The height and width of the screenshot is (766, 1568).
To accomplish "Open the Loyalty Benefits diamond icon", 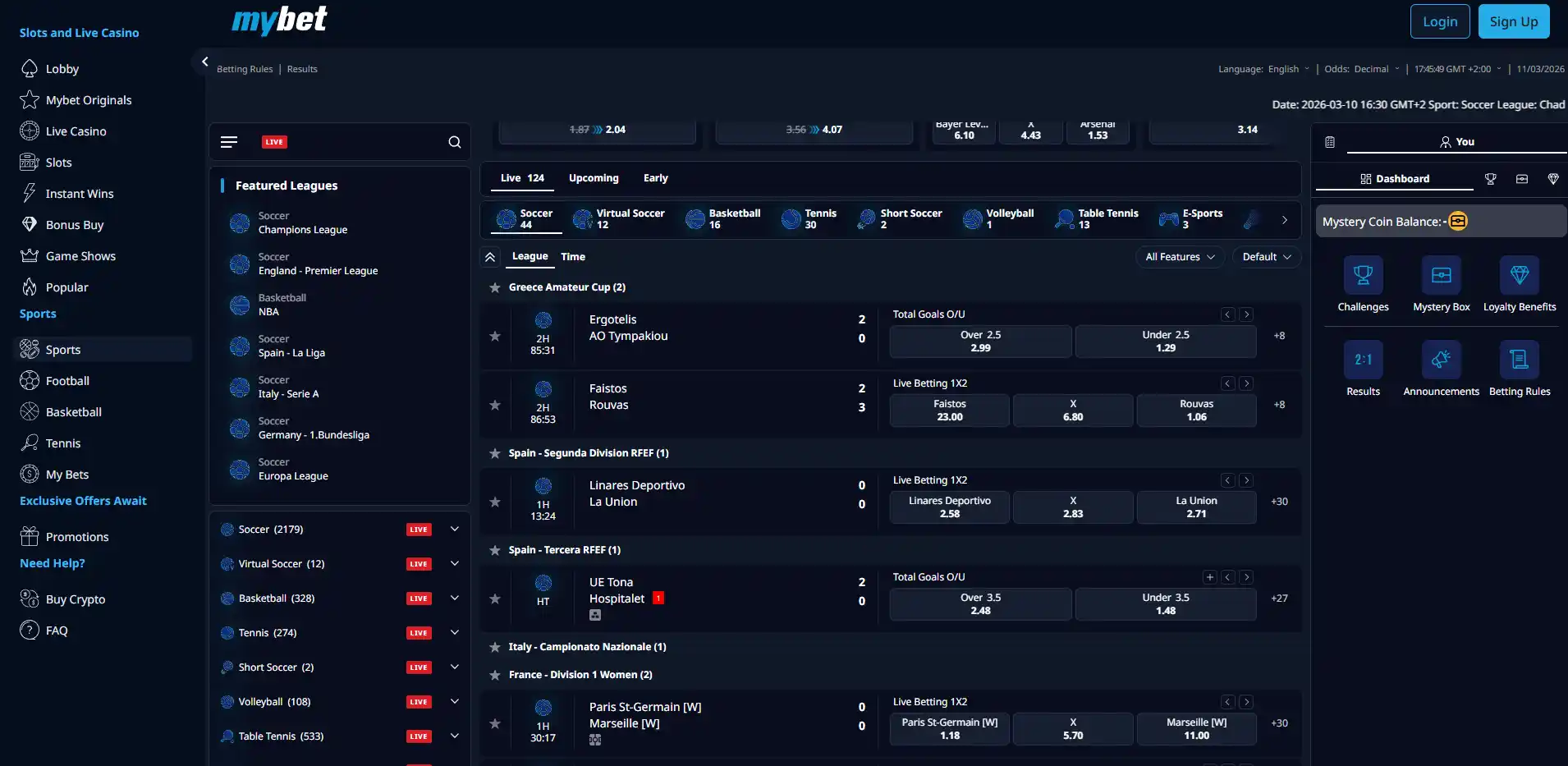I will pos(1520,275).
